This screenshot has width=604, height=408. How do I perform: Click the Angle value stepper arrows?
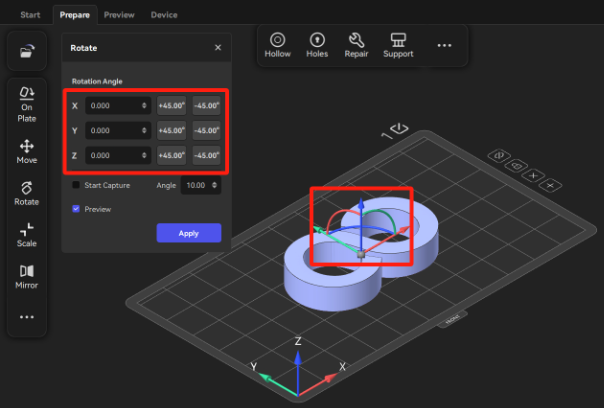point(216,185)
